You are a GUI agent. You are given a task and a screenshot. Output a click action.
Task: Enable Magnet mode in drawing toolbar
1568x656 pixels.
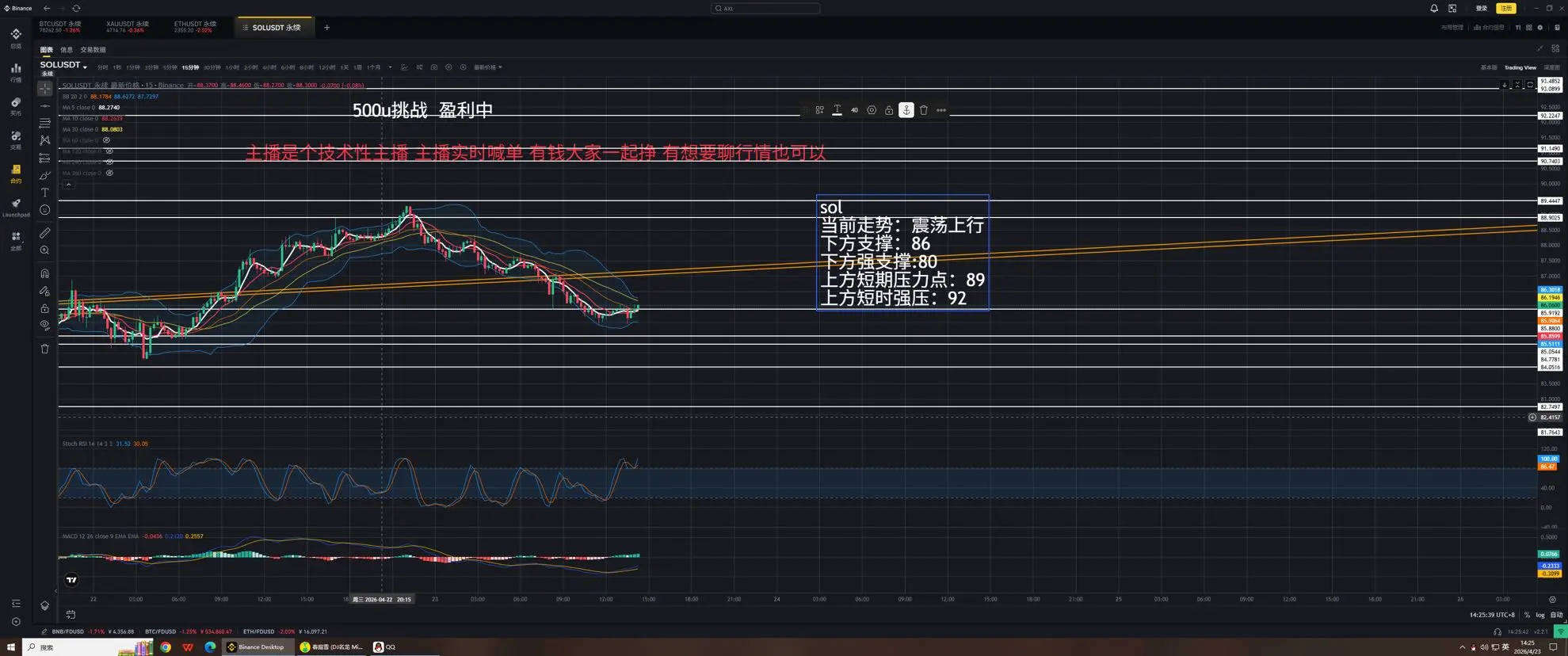click(44, 273)
